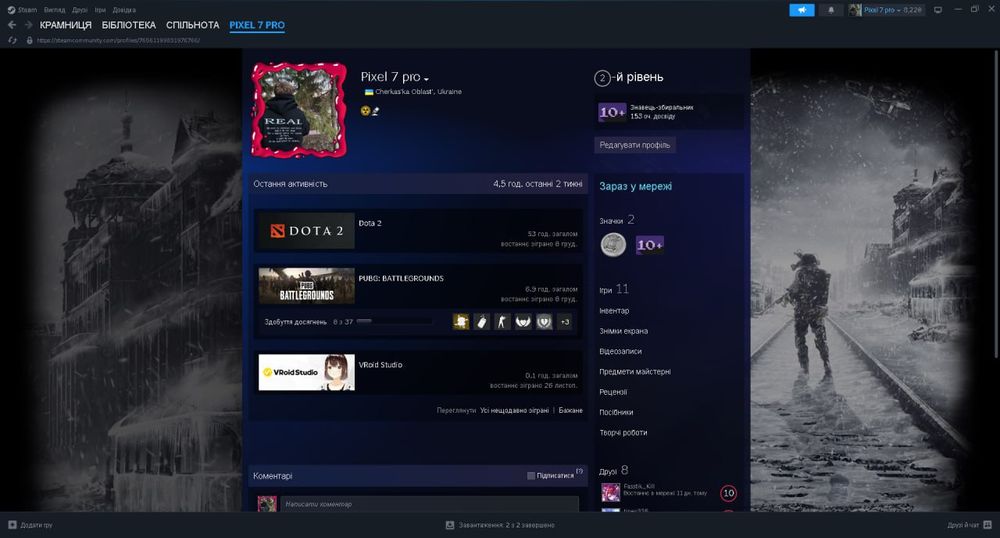Viewport: 1000px width, 538px height.
Task: Click the first friend's avatar in Друзі list
Action: (610, 492)
